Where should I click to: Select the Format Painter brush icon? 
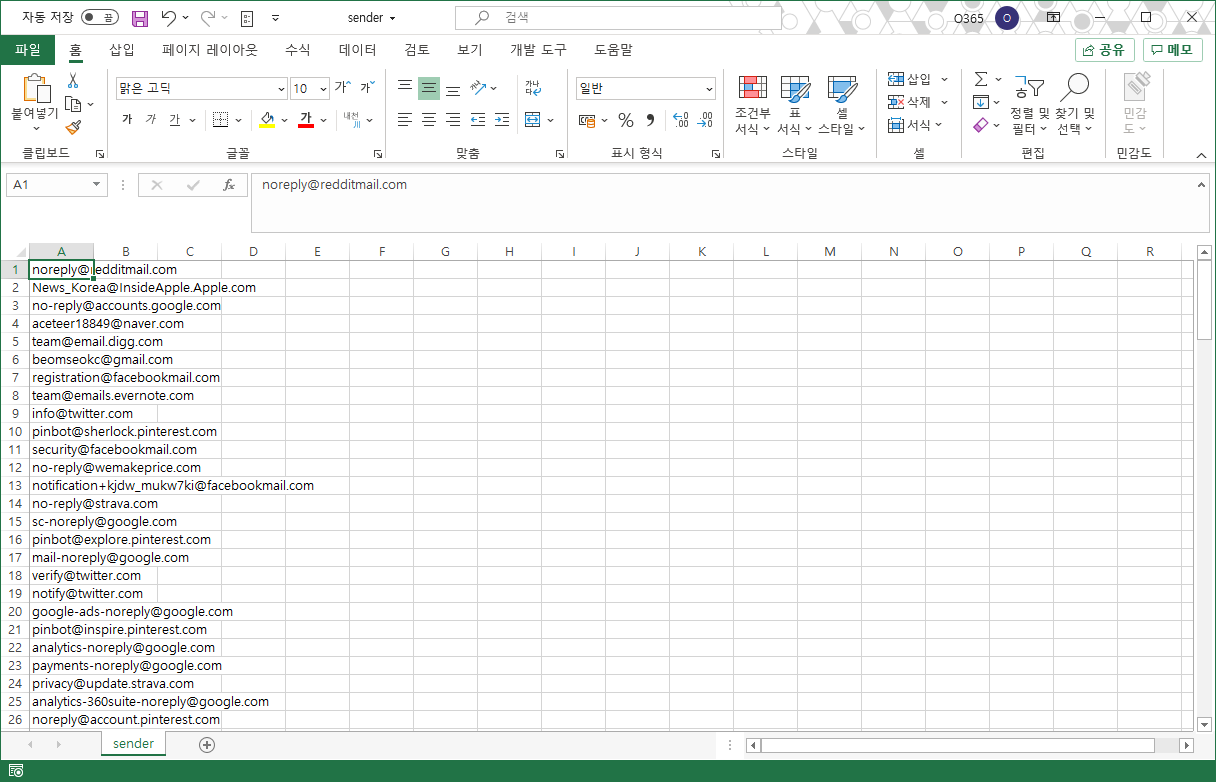coord(73,127)
